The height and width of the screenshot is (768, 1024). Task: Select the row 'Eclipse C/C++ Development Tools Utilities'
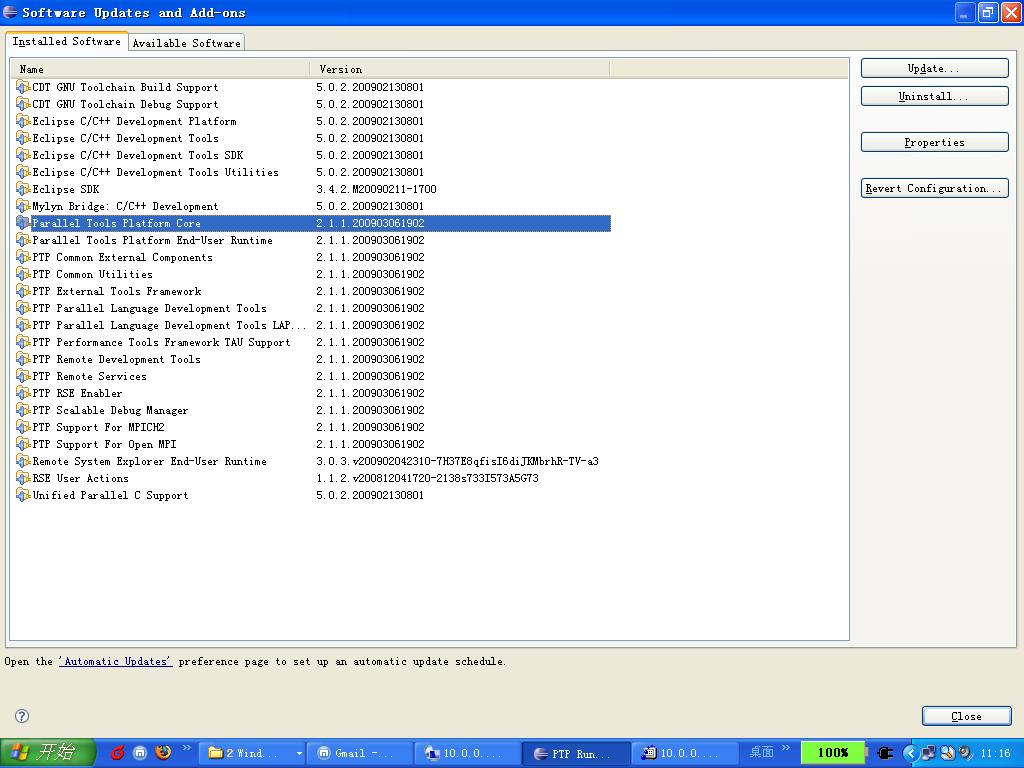click(313, 172)
